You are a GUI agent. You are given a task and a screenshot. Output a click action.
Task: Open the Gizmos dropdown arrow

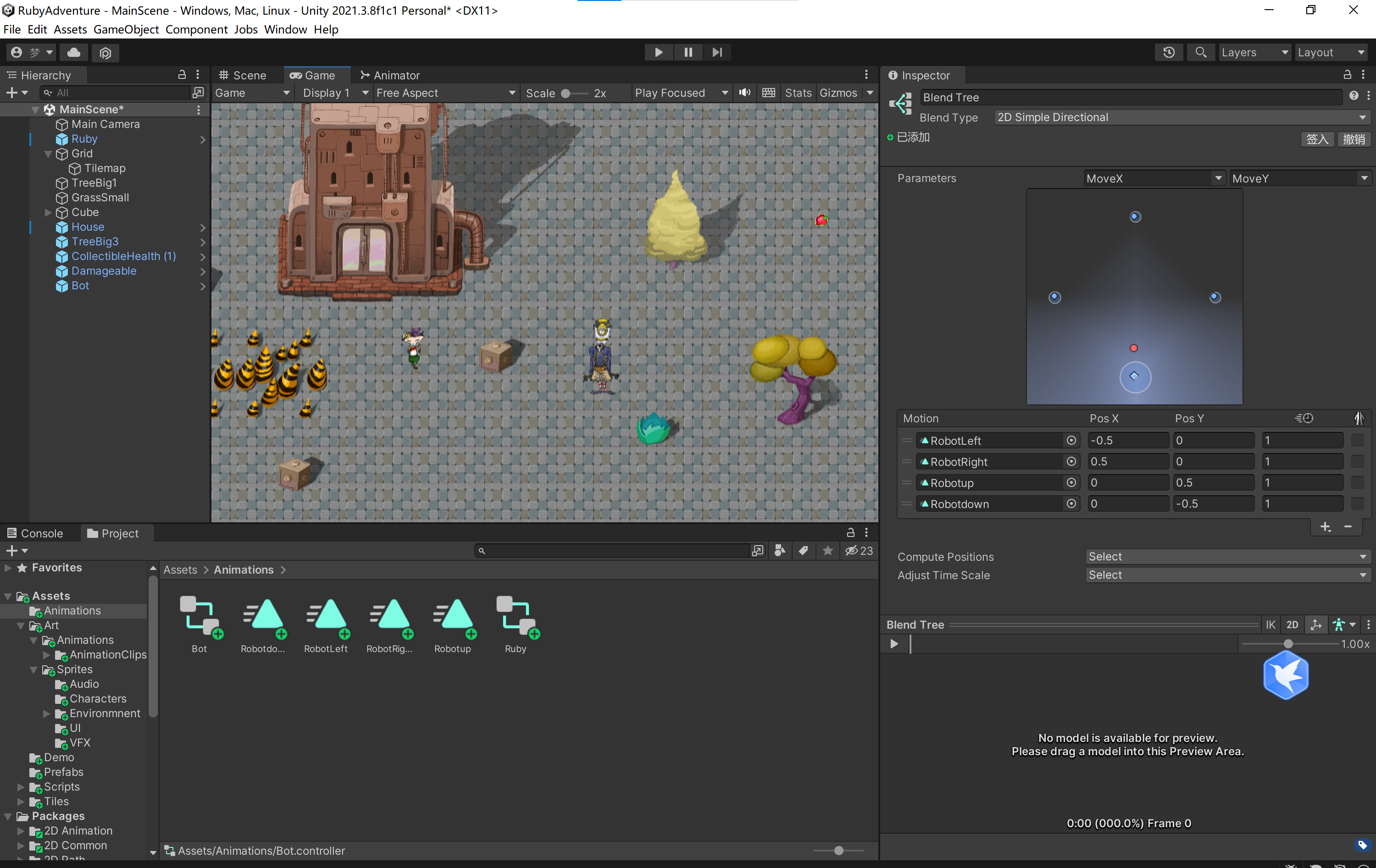870,93
